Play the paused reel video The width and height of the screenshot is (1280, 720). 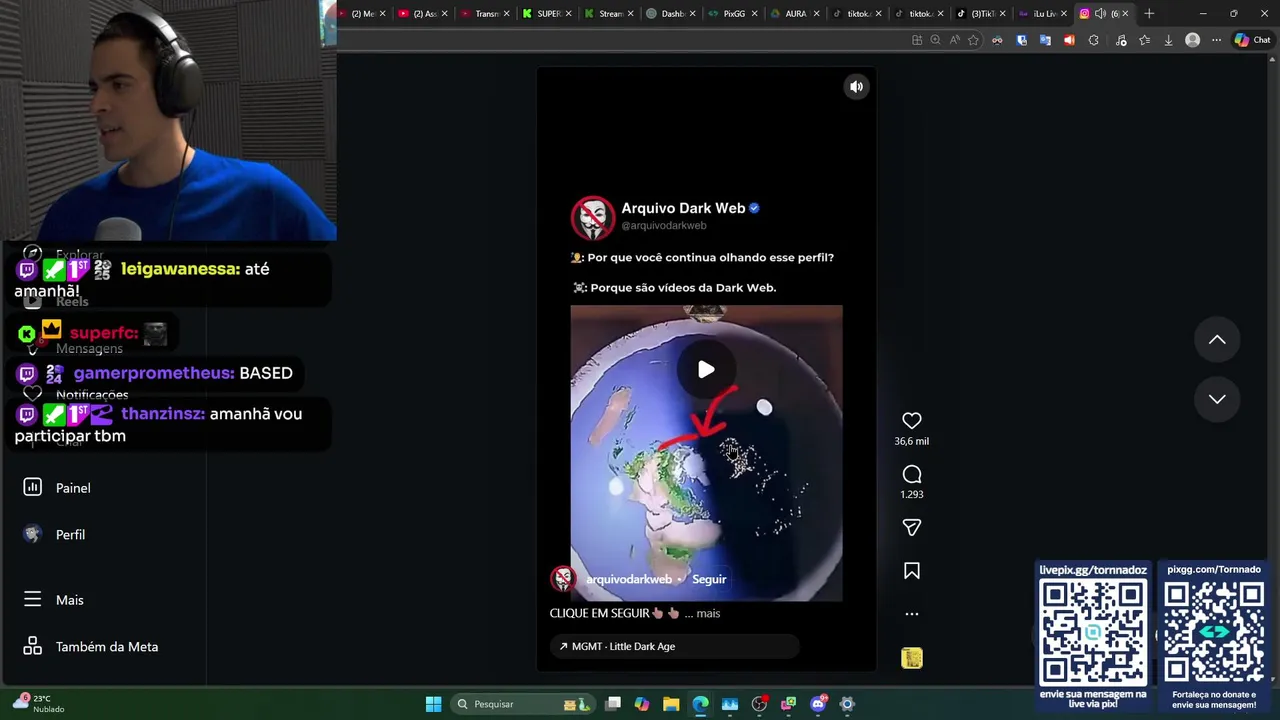coord(706,370)
